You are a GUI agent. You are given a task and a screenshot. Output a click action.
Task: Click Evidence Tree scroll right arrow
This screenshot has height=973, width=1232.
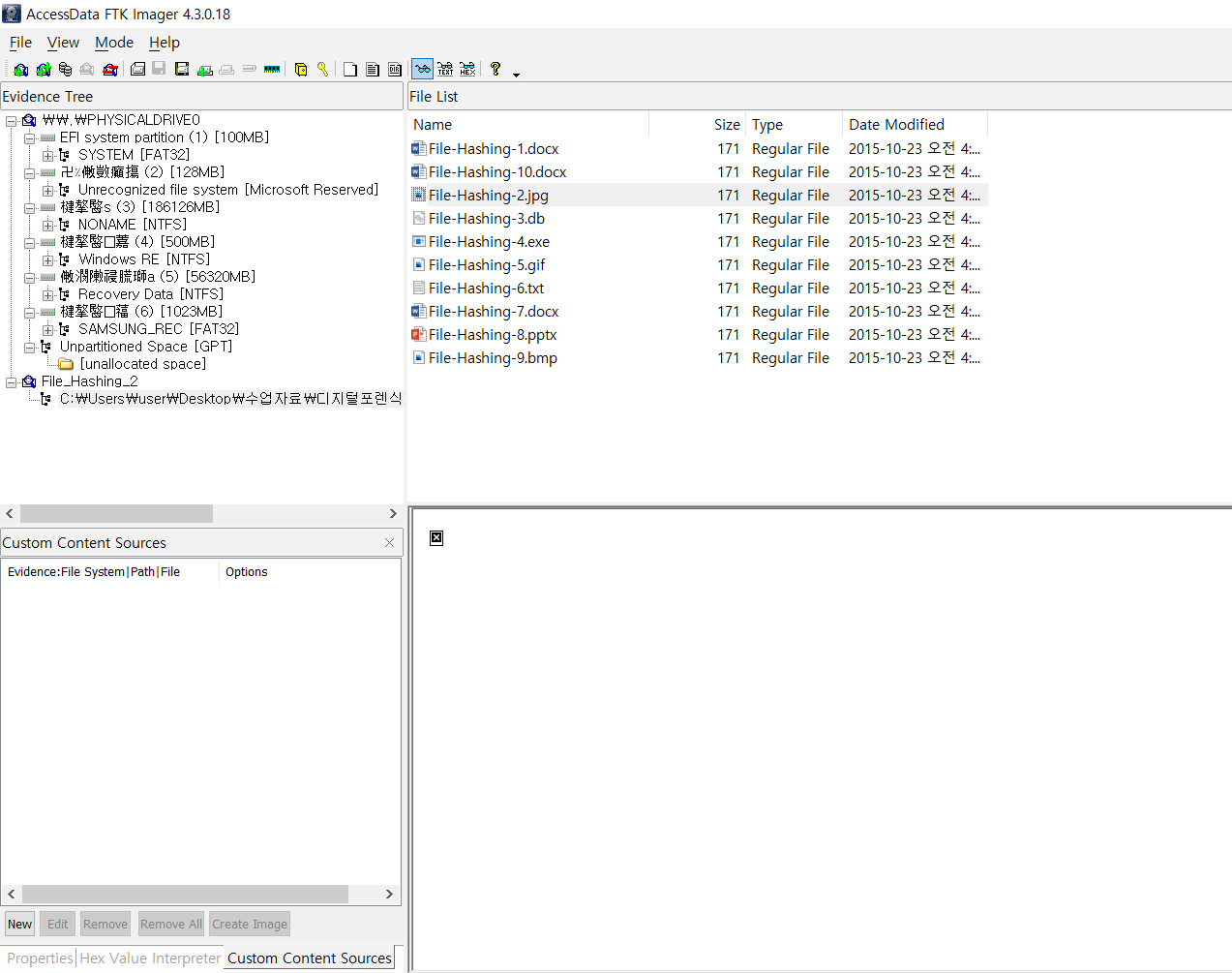point(393,514)
